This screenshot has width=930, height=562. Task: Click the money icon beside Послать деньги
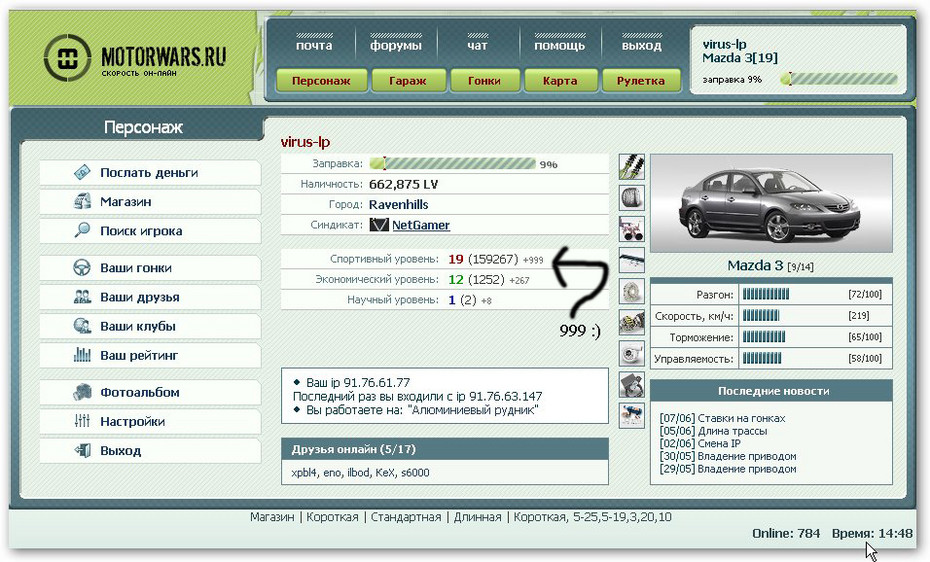tap(82, 173)
